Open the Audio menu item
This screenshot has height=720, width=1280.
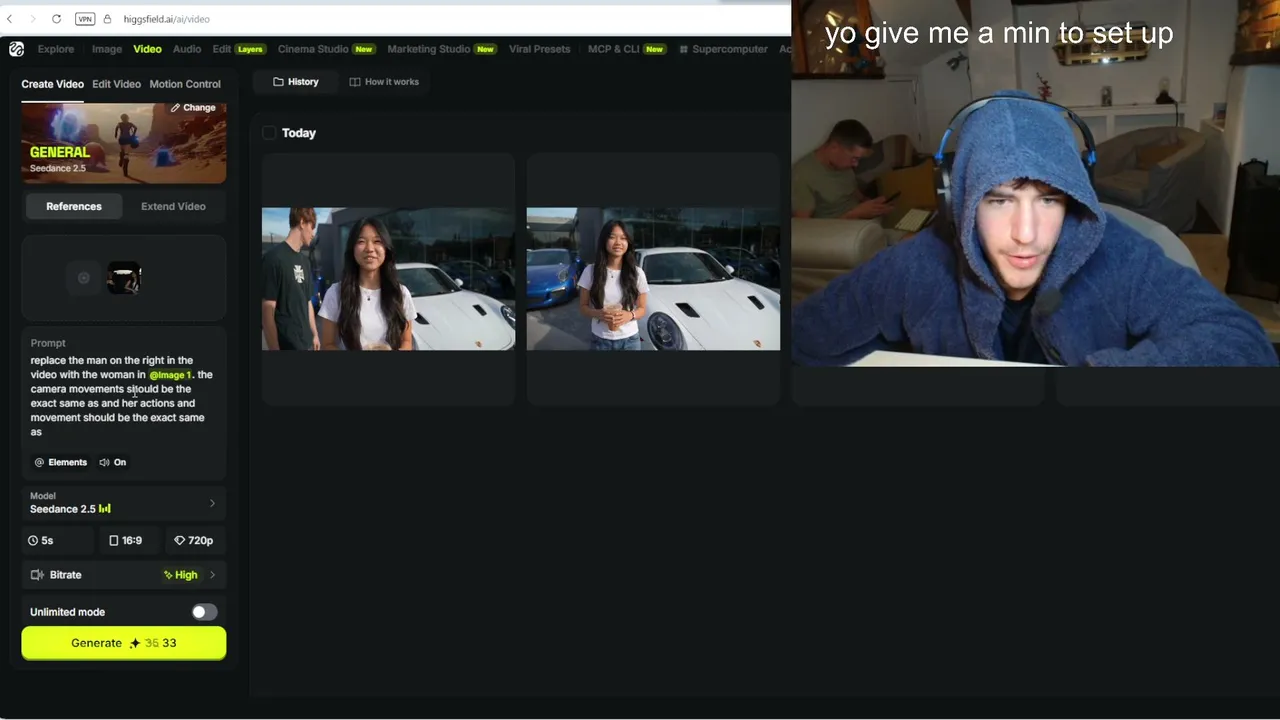pyautogui.click(x=187, y=49)
